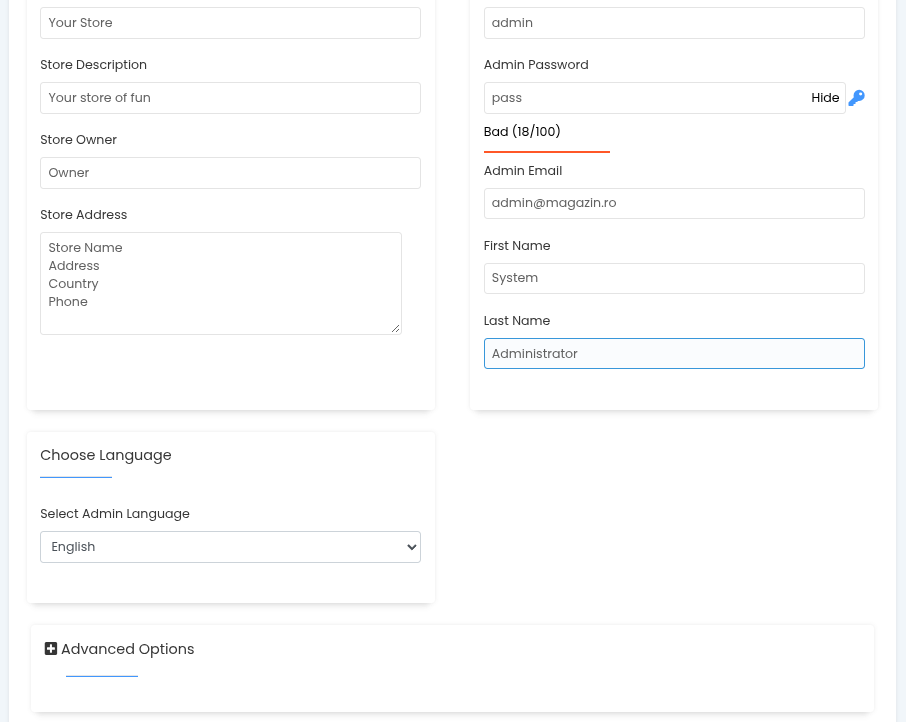Screen dimensions: 906x722
Task: Click the password strength indicator bar
Action: pos(547,152)
